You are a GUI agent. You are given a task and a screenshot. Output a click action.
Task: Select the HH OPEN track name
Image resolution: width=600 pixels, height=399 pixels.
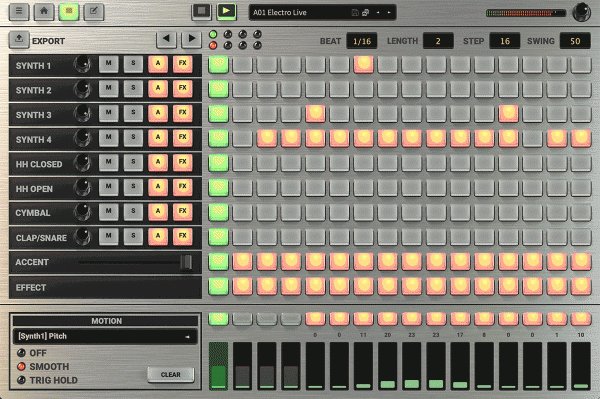pos(34,189)
